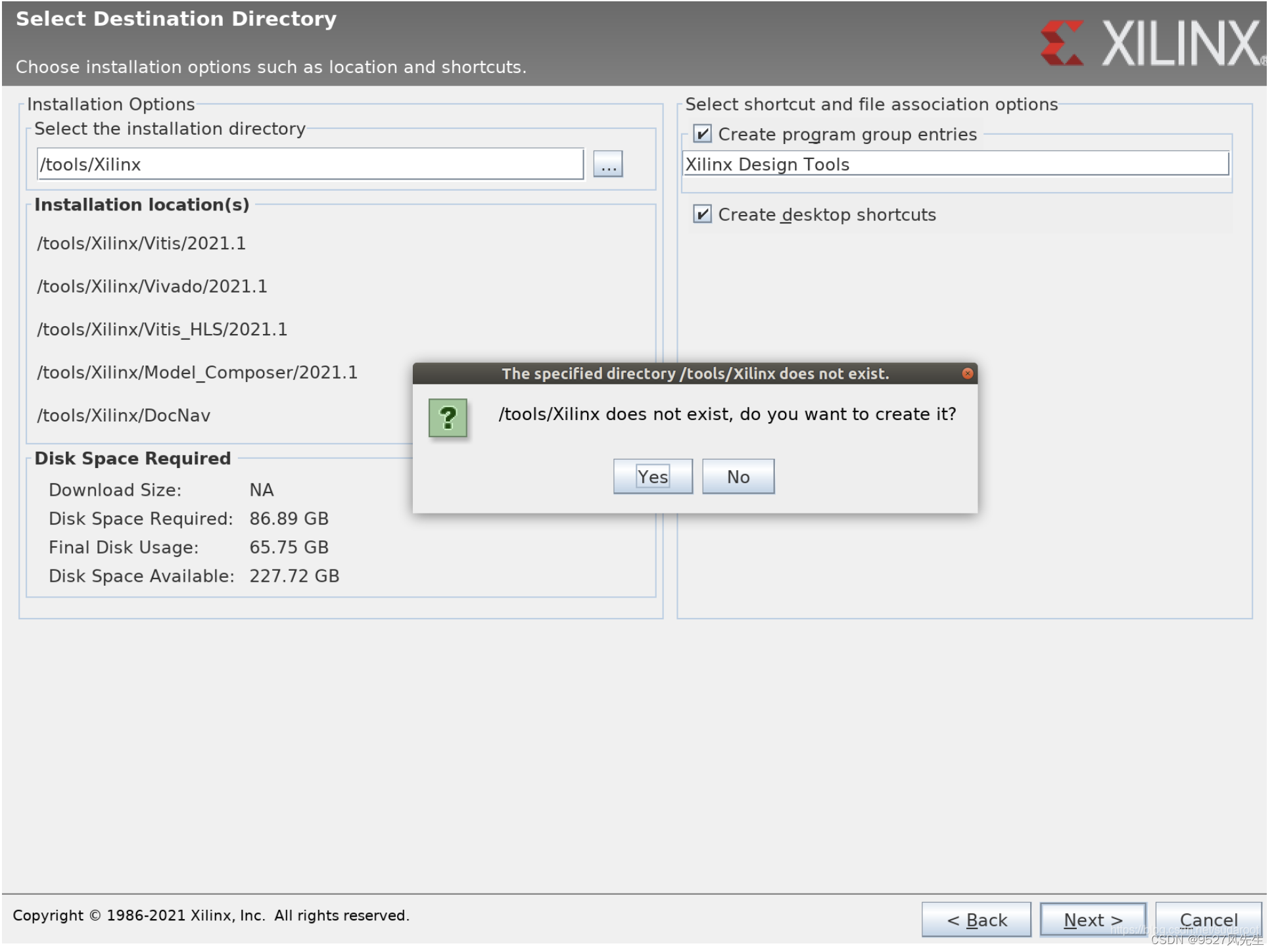Click the green question mark icon
The width and height of the screenshot is (1274, 952).
[449, 418]
